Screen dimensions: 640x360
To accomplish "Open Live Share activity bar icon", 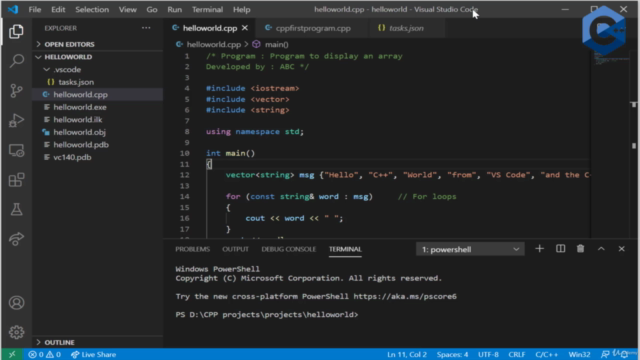I will coord(16,239).
